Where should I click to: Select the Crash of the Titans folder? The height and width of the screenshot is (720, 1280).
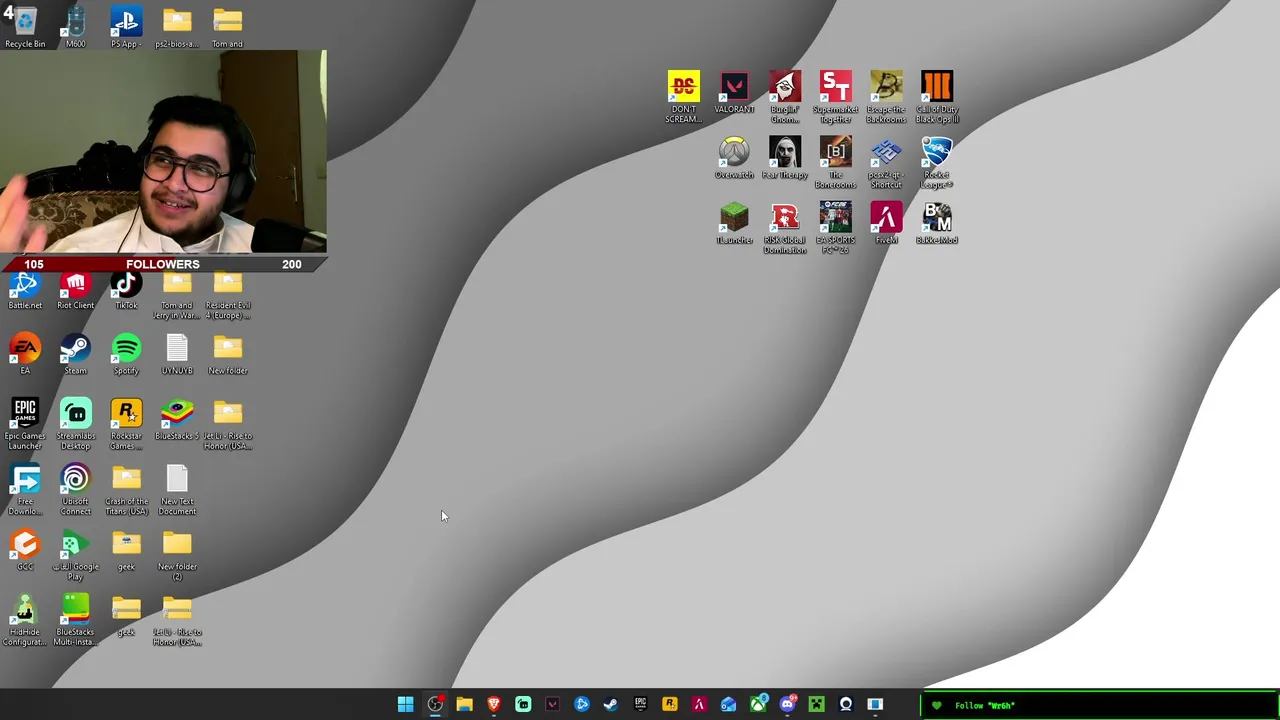pyautogui.click(x=126, y=490)
